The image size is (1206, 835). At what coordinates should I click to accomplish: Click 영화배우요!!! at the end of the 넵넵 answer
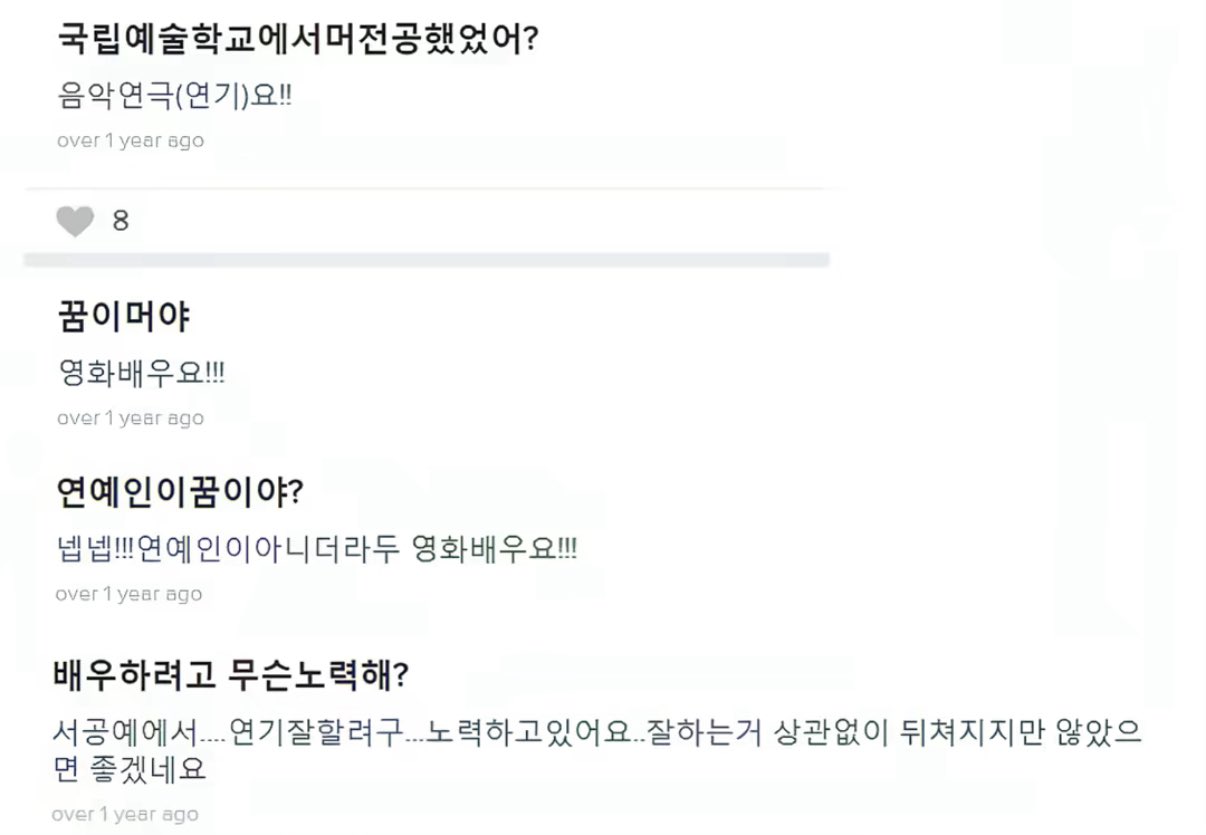tap(495, 550)
